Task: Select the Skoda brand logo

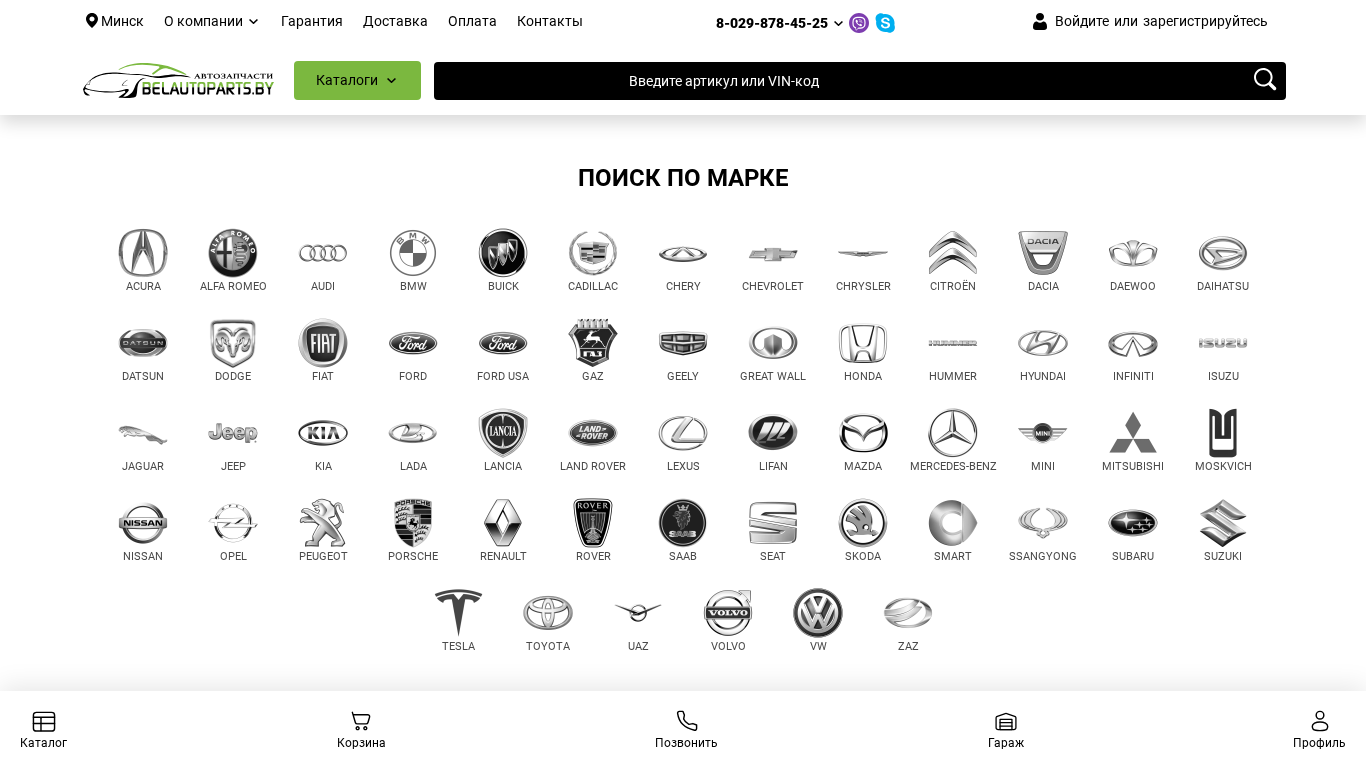Action: click(863, 523)
